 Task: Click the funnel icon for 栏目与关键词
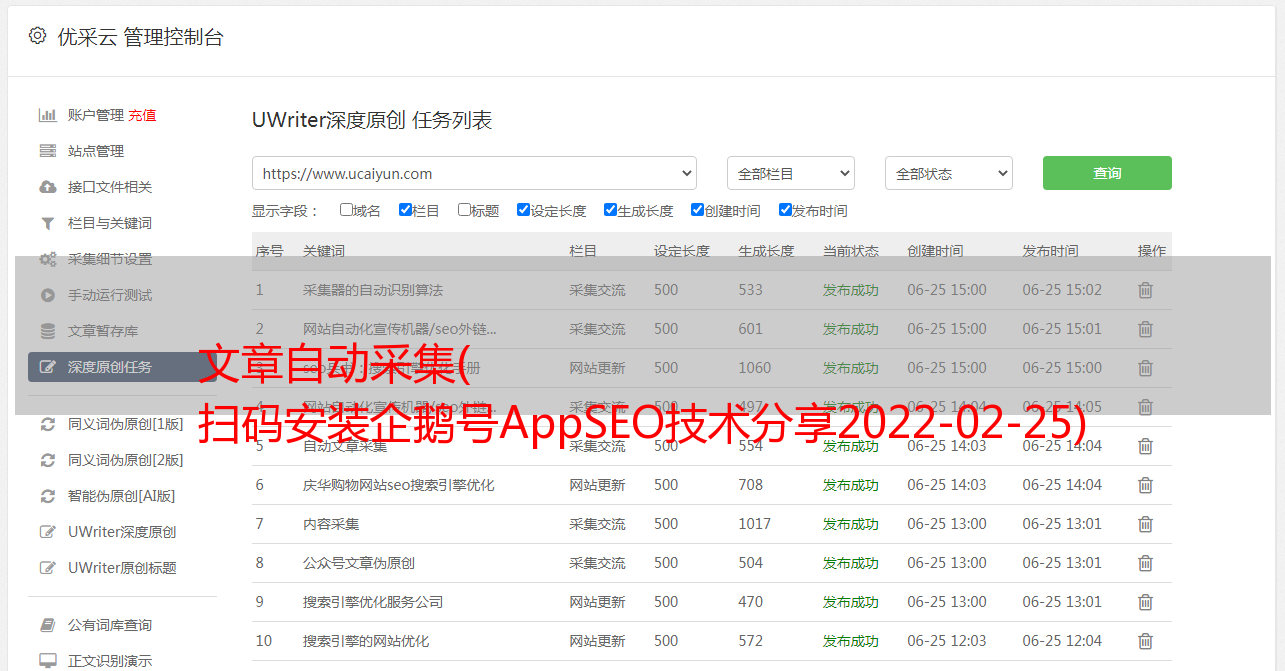point(47,223)
